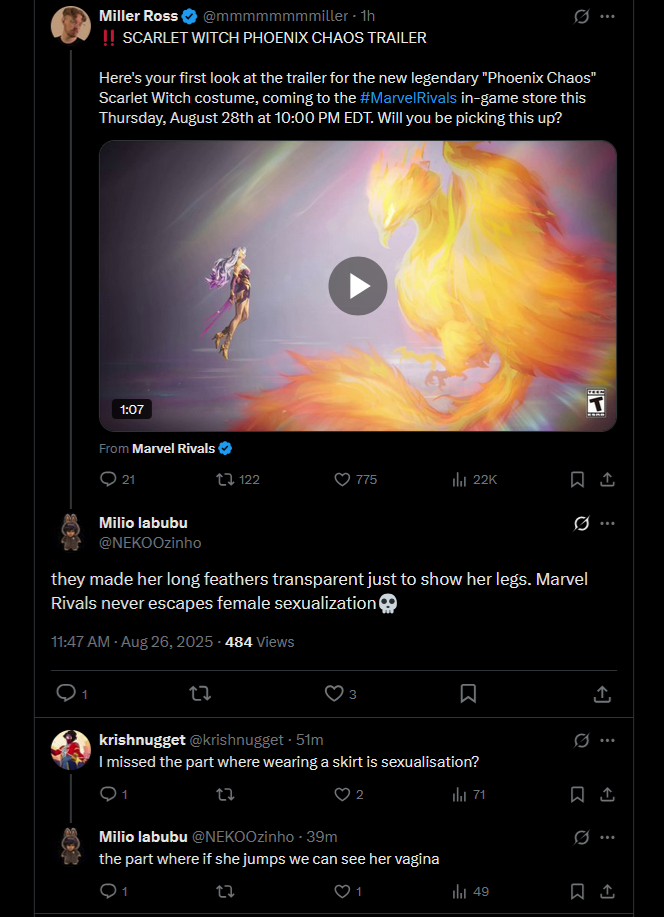
Task: Share Milio labubu's main post
Action: tap(602, 694)
